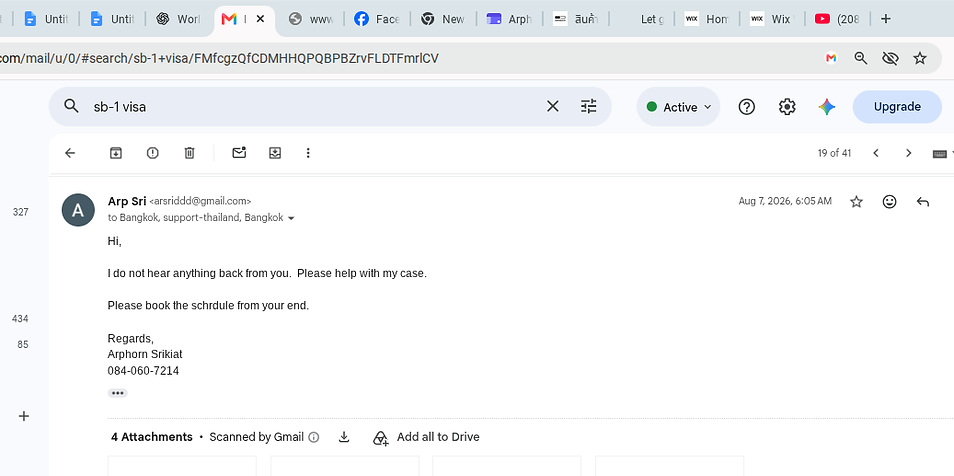View Scanned by Gmail info icon

pyautogui.click(x=314, y=437)
